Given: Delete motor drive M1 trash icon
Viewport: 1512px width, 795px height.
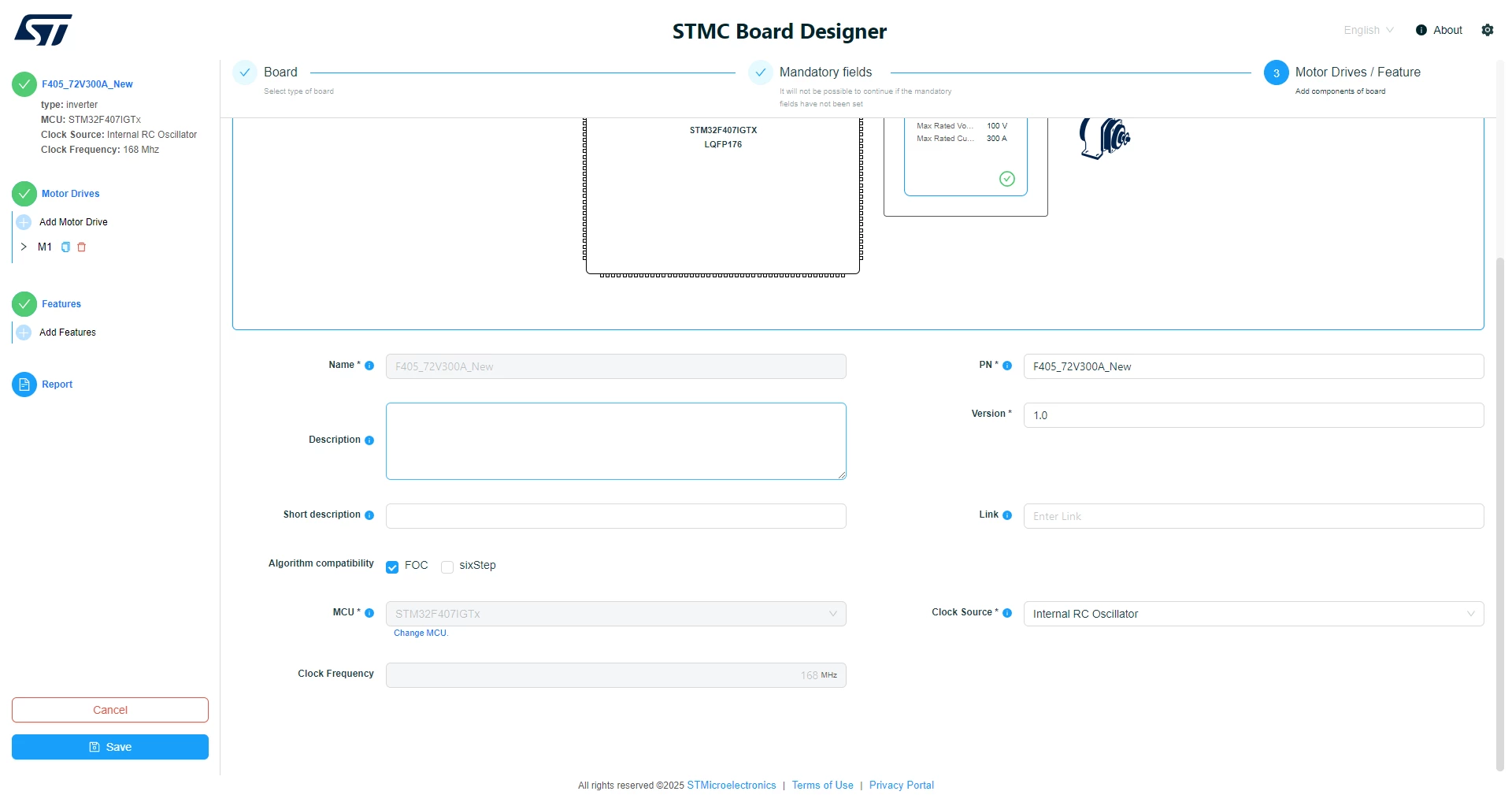Looking at the screenshot, I should pos(81,247).
